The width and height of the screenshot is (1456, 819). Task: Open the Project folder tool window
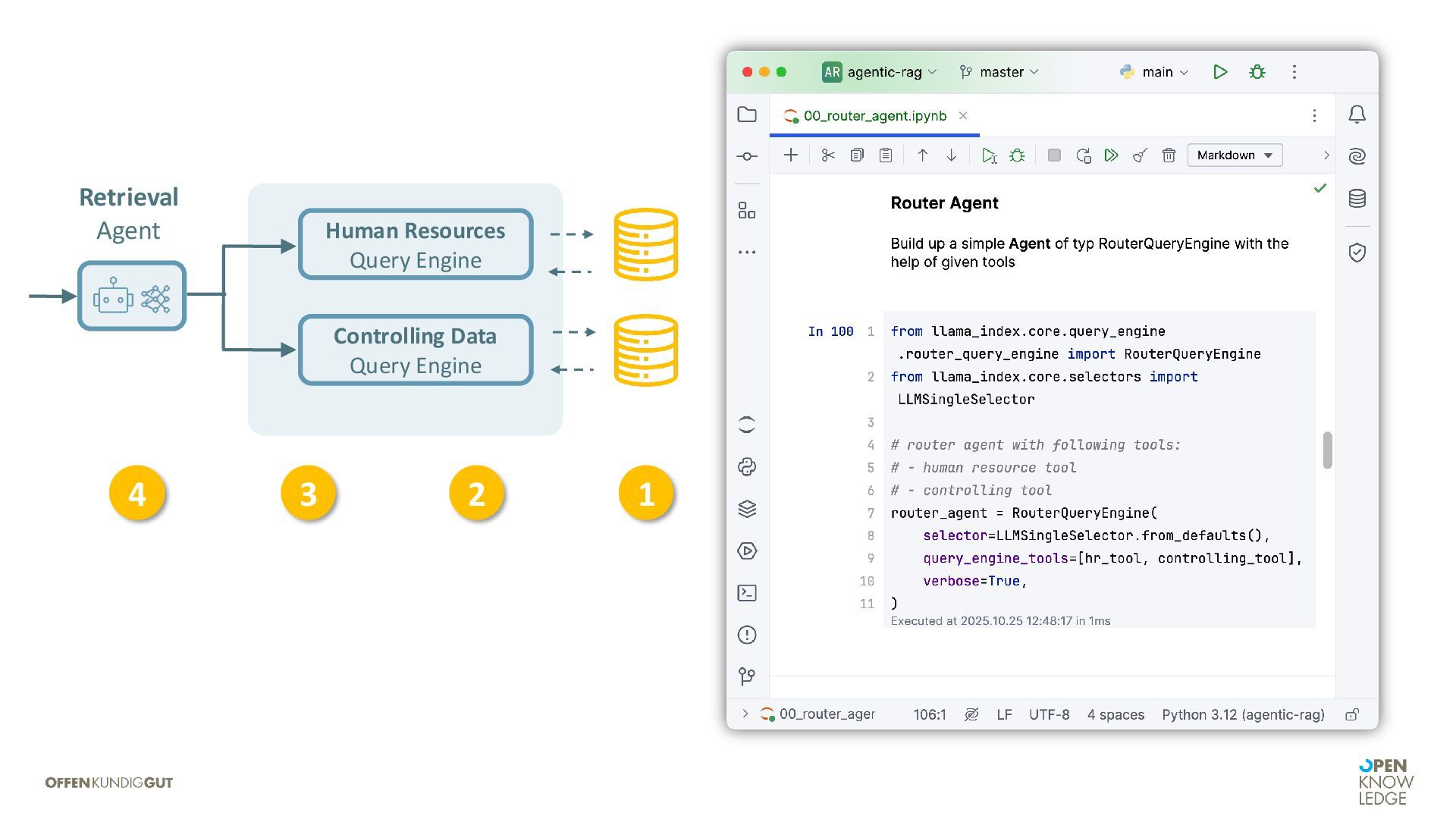pos(747,115)
